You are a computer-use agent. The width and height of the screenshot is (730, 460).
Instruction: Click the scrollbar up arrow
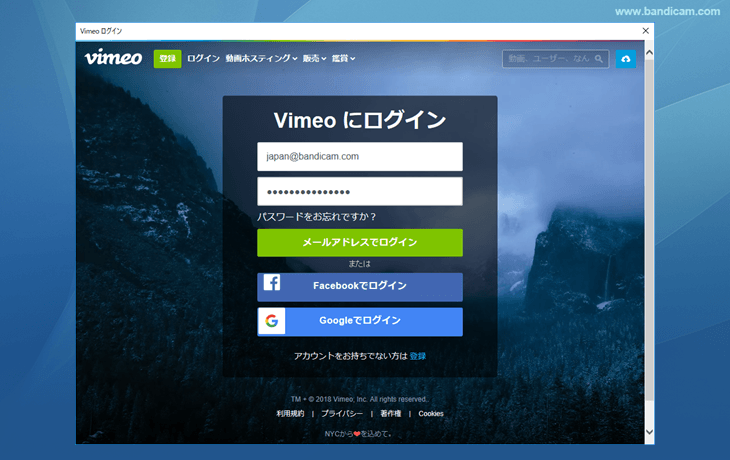[649, 53]
